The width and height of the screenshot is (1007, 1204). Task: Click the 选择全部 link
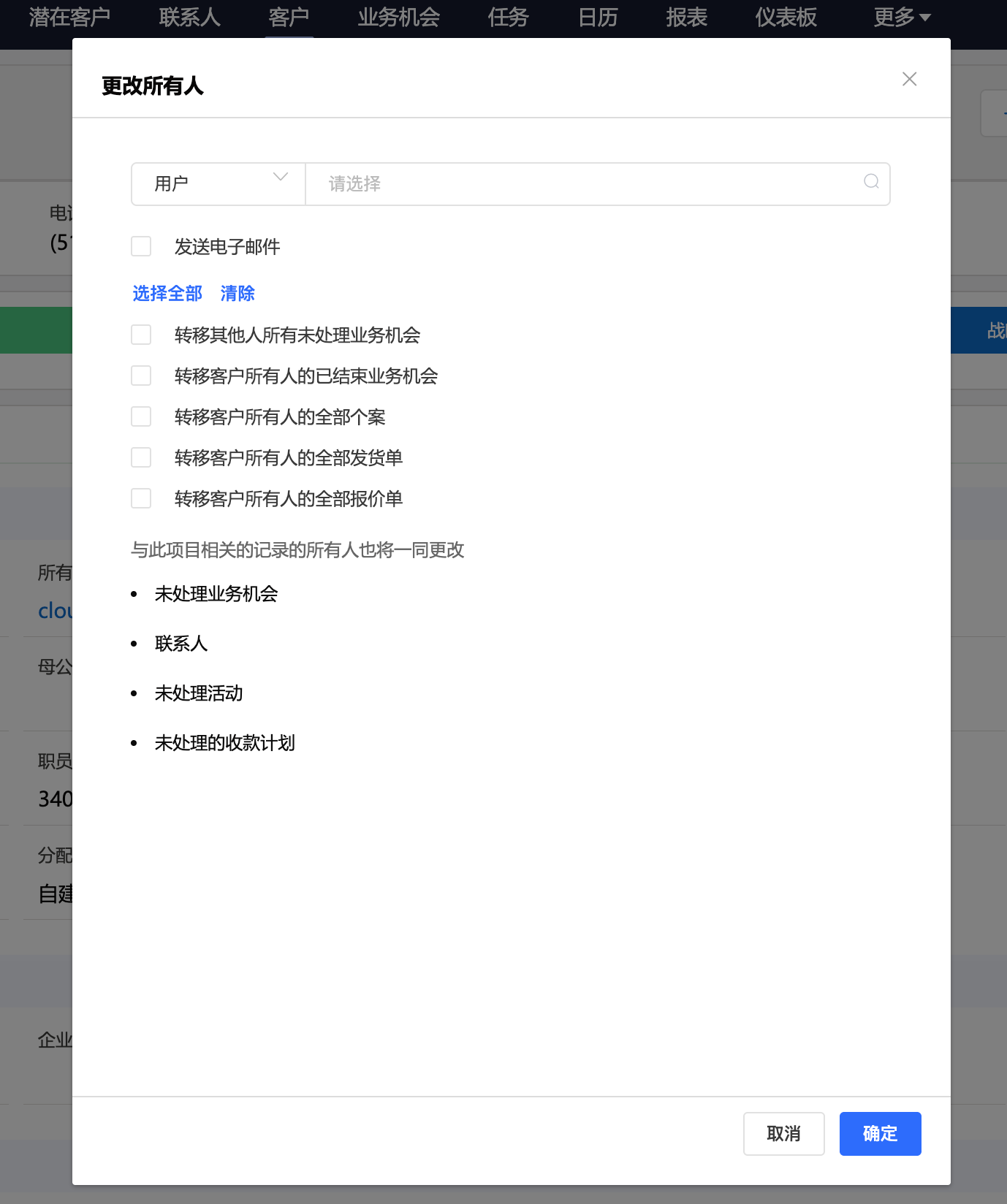(167, 294)
